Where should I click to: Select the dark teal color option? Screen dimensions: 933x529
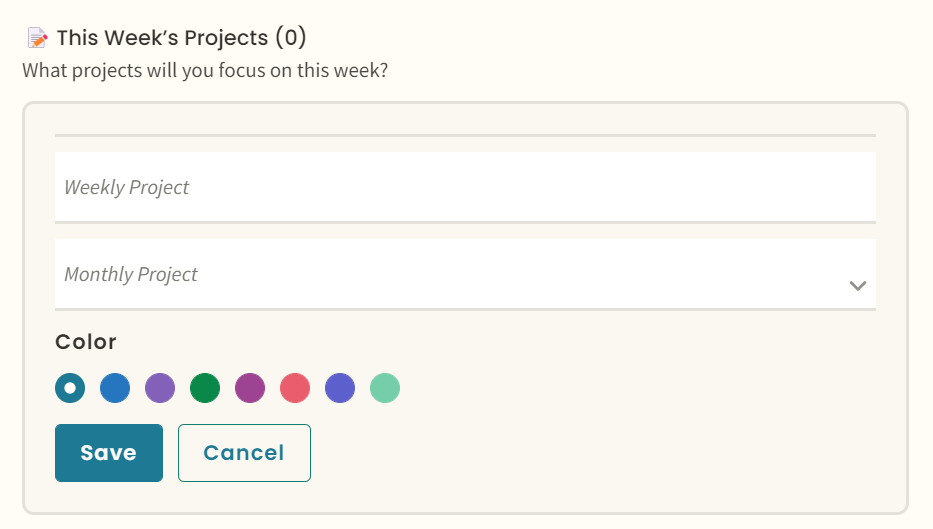tap(70, 388)
